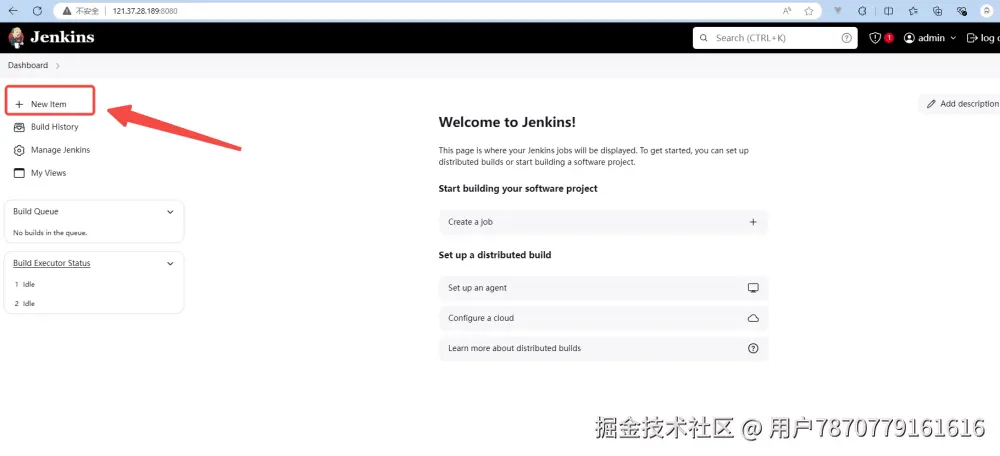The height and width of the screenshot is (456, 1000).
Task: Focus the Jenkins search box
Action: [775, 38]
